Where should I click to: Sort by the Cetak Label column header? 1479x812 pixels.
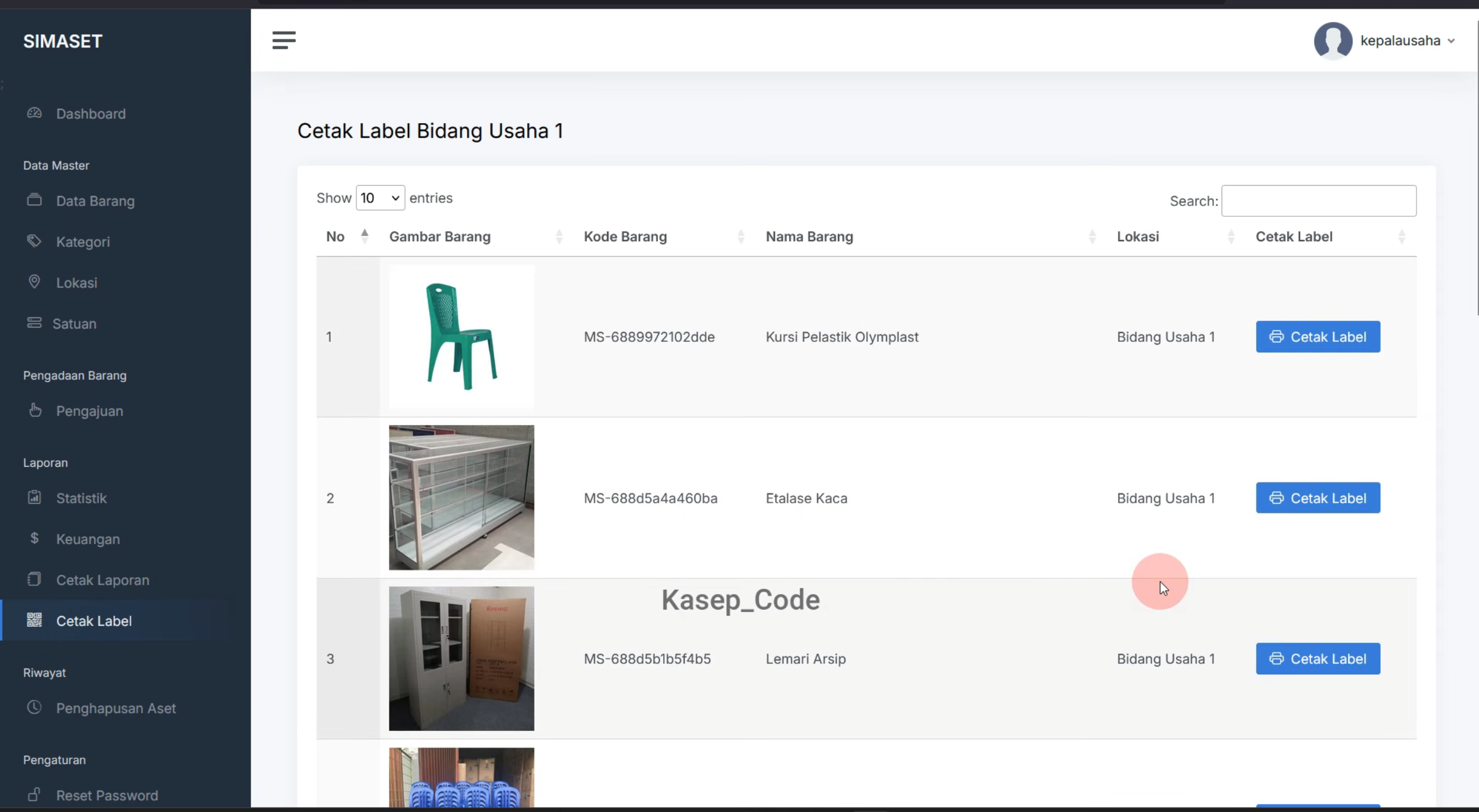pos(1331,237)
